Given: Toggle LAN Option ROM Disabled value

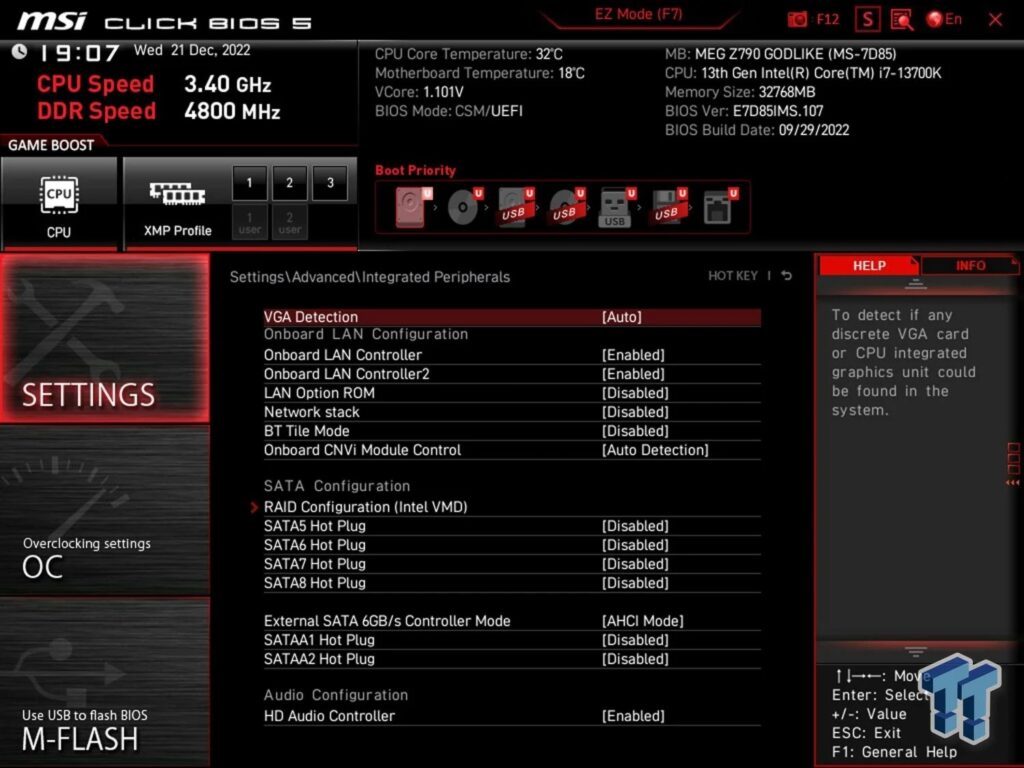Looking at the screenshot, I should pos(635,392).
